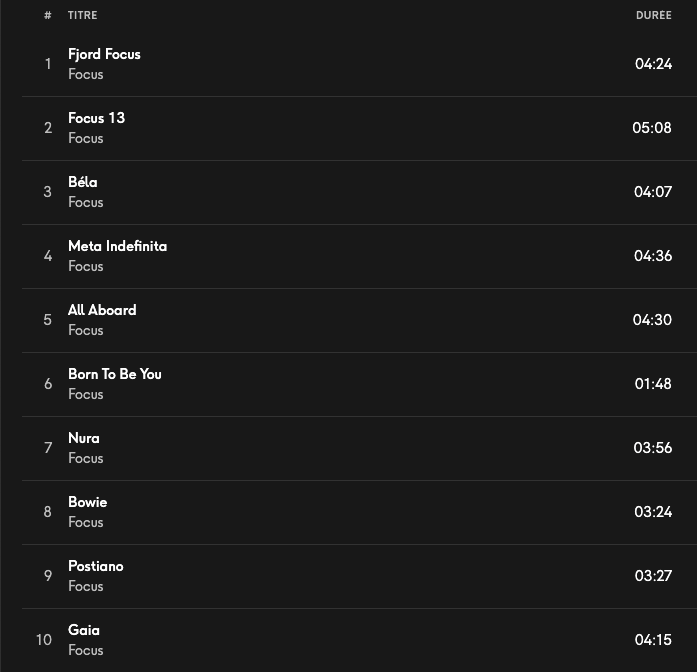
Task: Click the track named Nura
Action: [84, 438]
